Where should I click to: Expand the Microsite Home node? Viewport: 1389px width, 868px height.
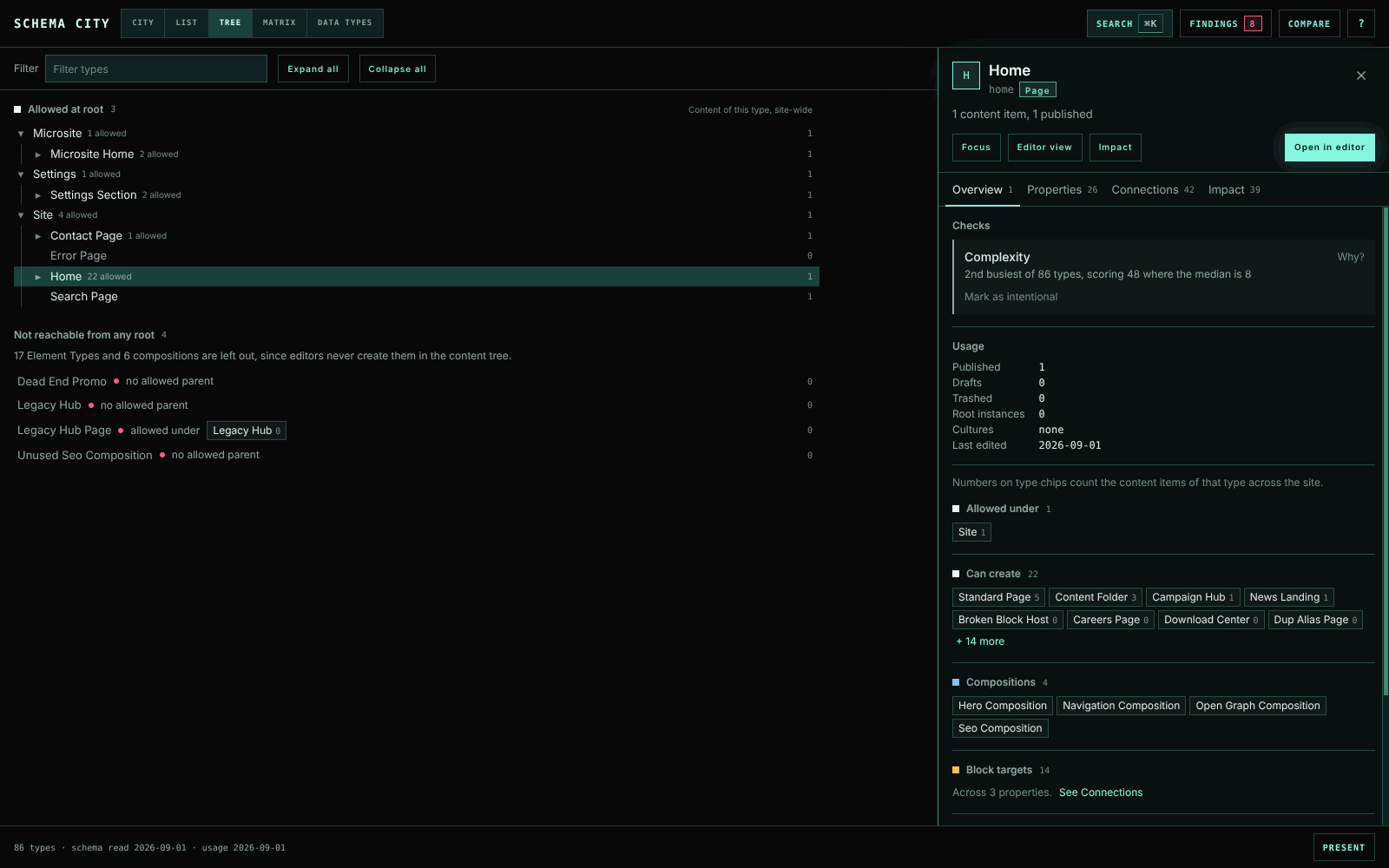click(x=38, y=155)
